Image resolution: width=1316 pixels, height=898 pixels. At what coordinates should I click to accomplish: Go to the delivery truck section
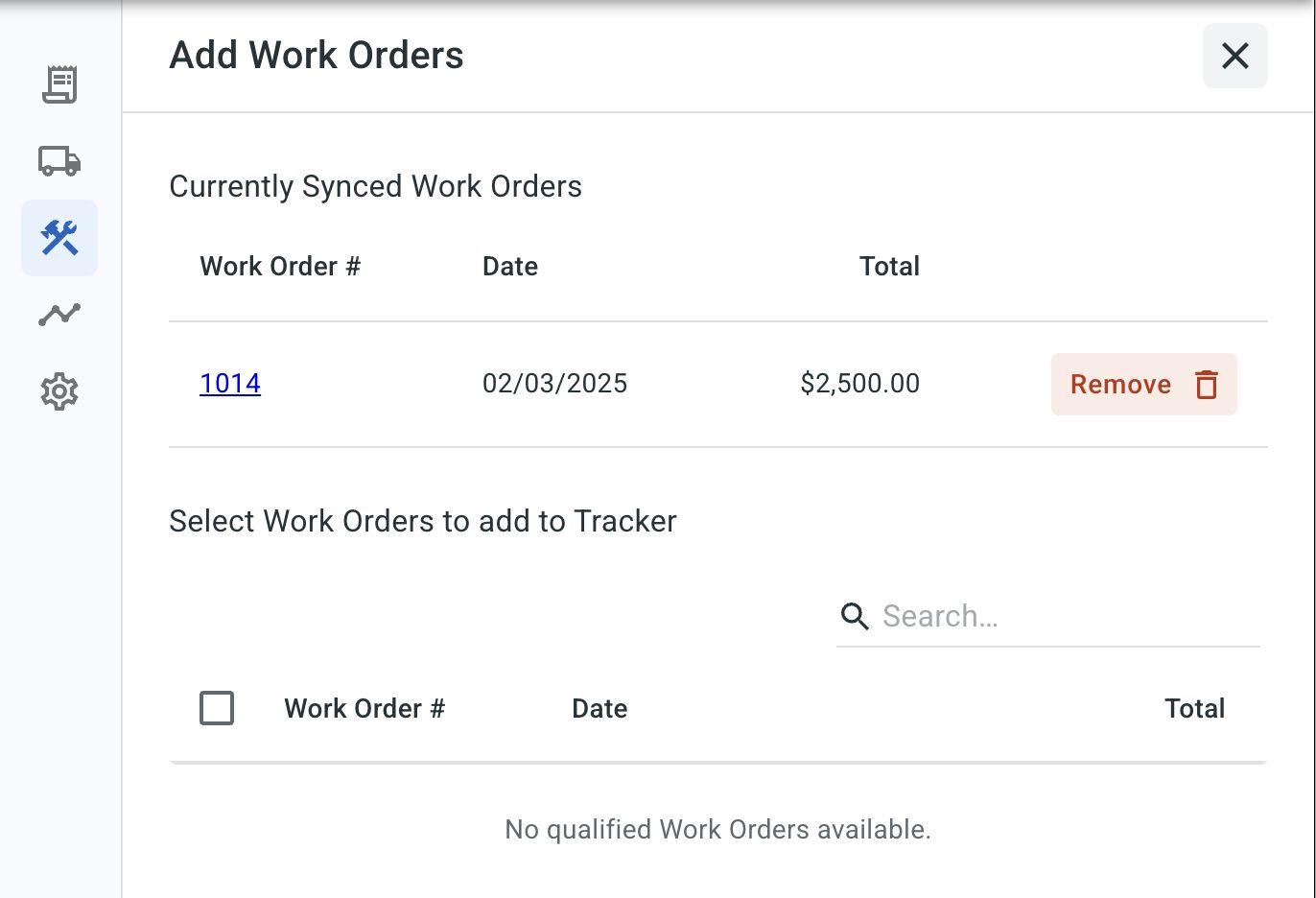59,160
